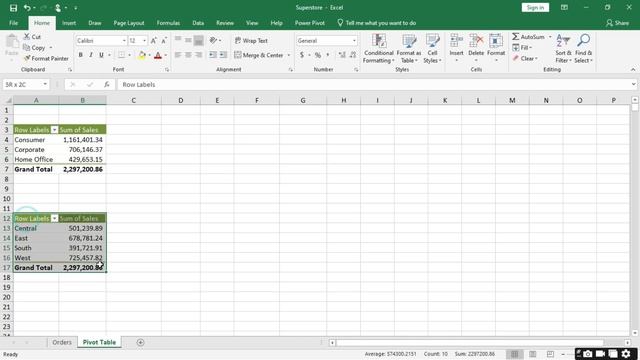Save the workbook with the disk icon
Screen dimensions: 640x360
tap(13, 8)
